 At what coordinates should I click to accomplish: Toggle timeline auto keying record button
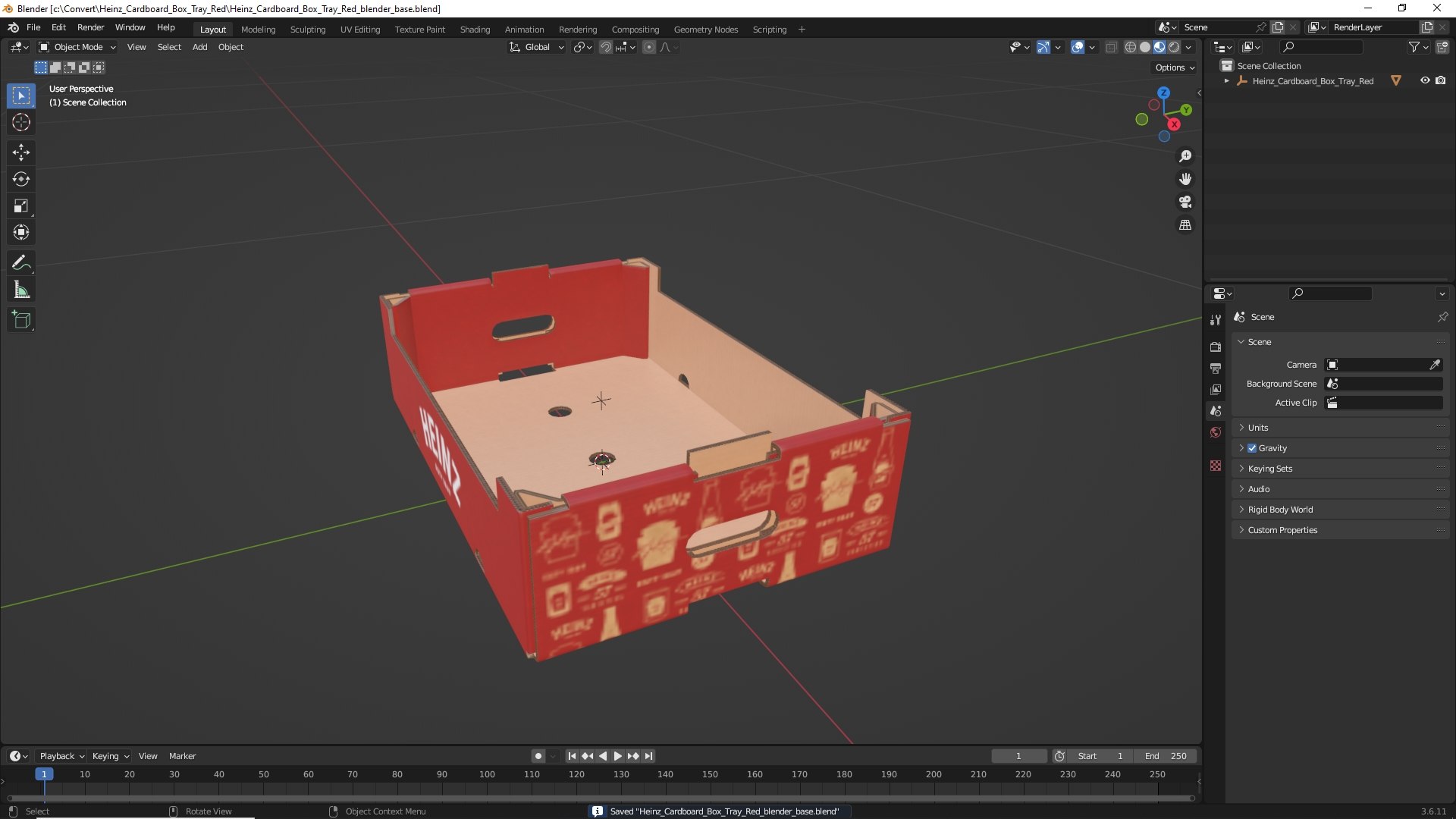coord(538,756)
